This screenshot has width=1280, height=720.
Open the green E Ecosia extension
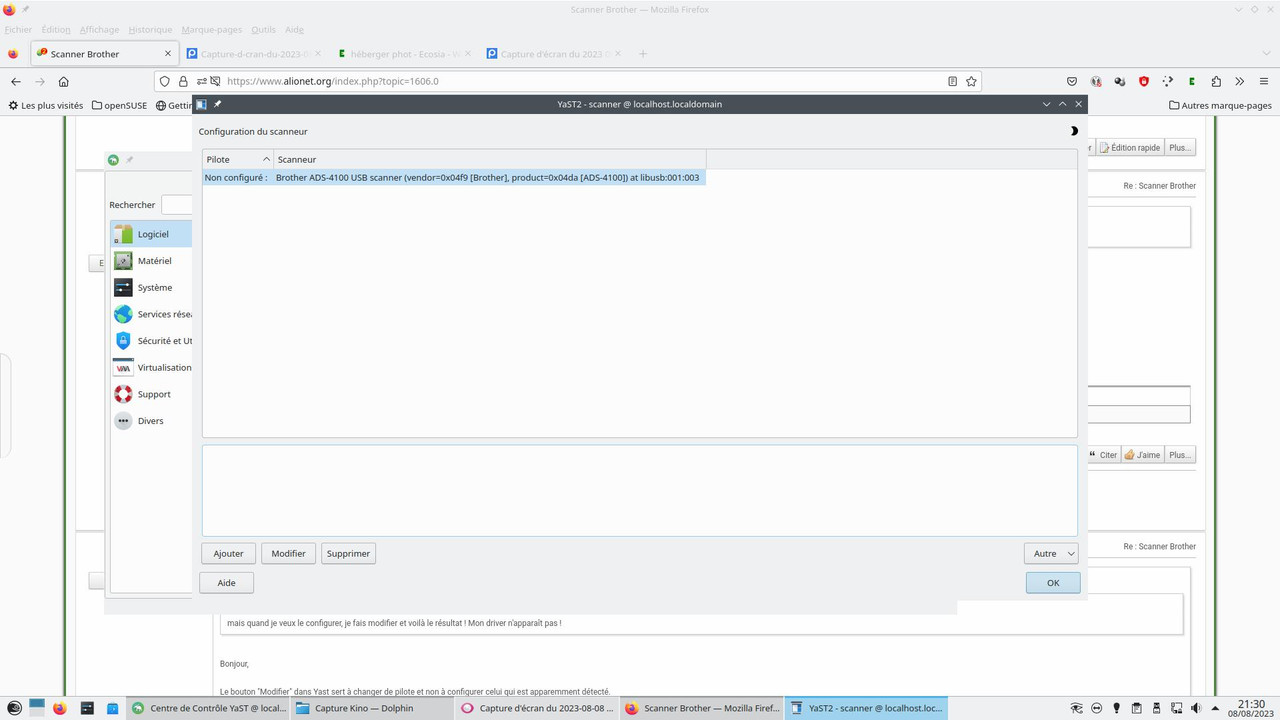point(1192,81)
